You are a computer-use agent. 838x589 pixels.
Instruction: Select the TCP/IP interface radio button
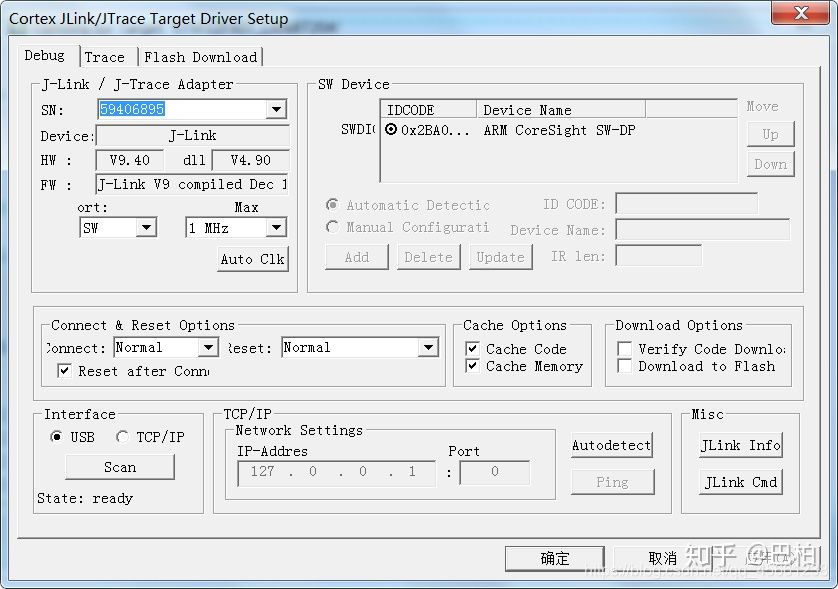(x=122, y=437)
